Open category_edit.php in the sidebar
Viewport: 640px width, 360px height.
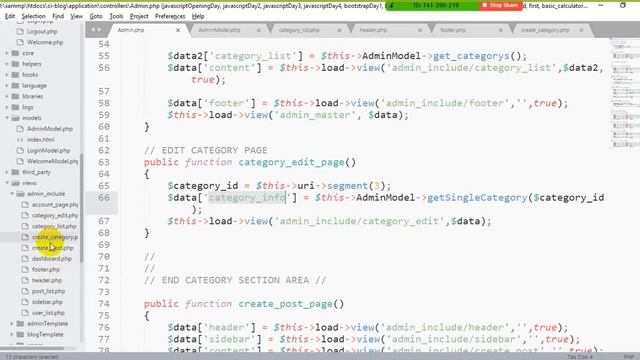55,216
